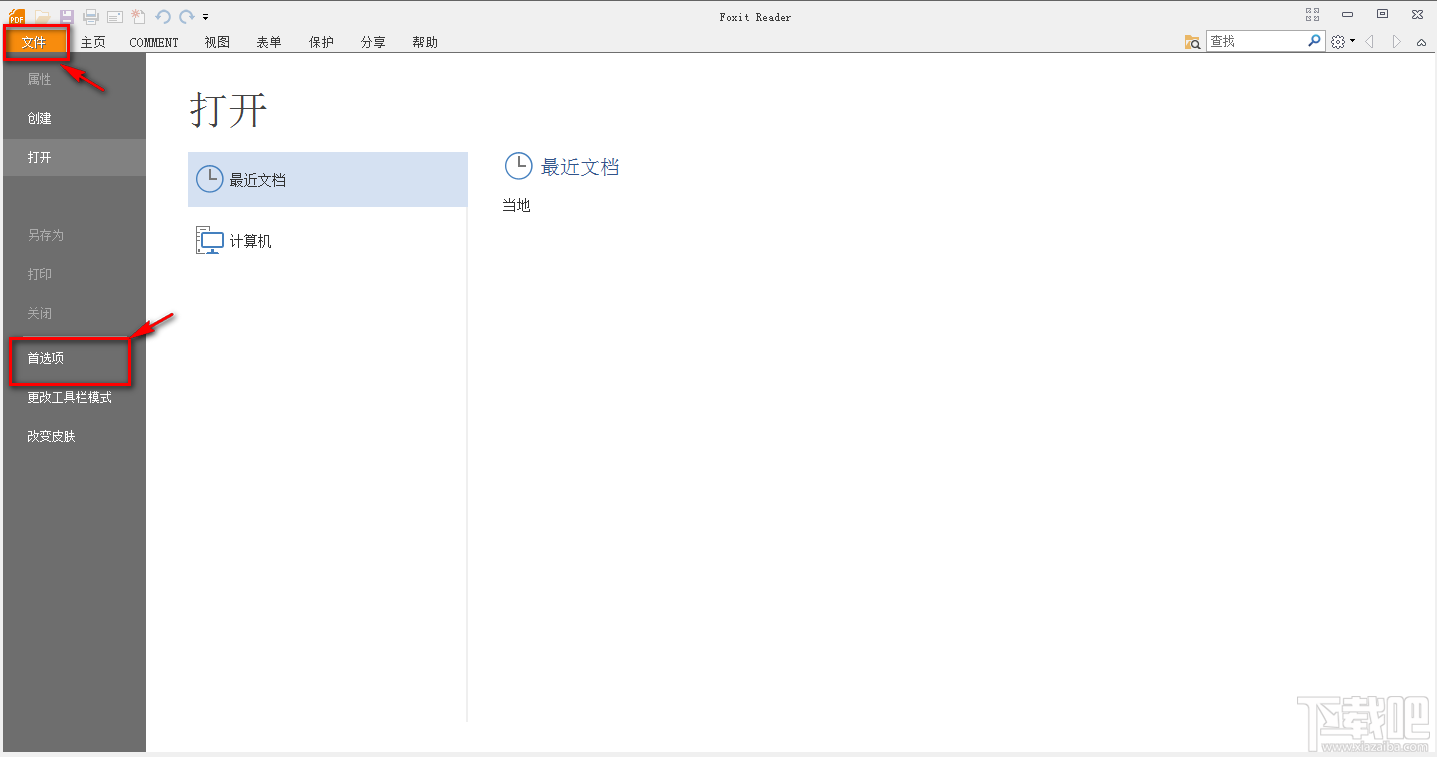Select the 最近文档 item in the open list

[328, 180]
